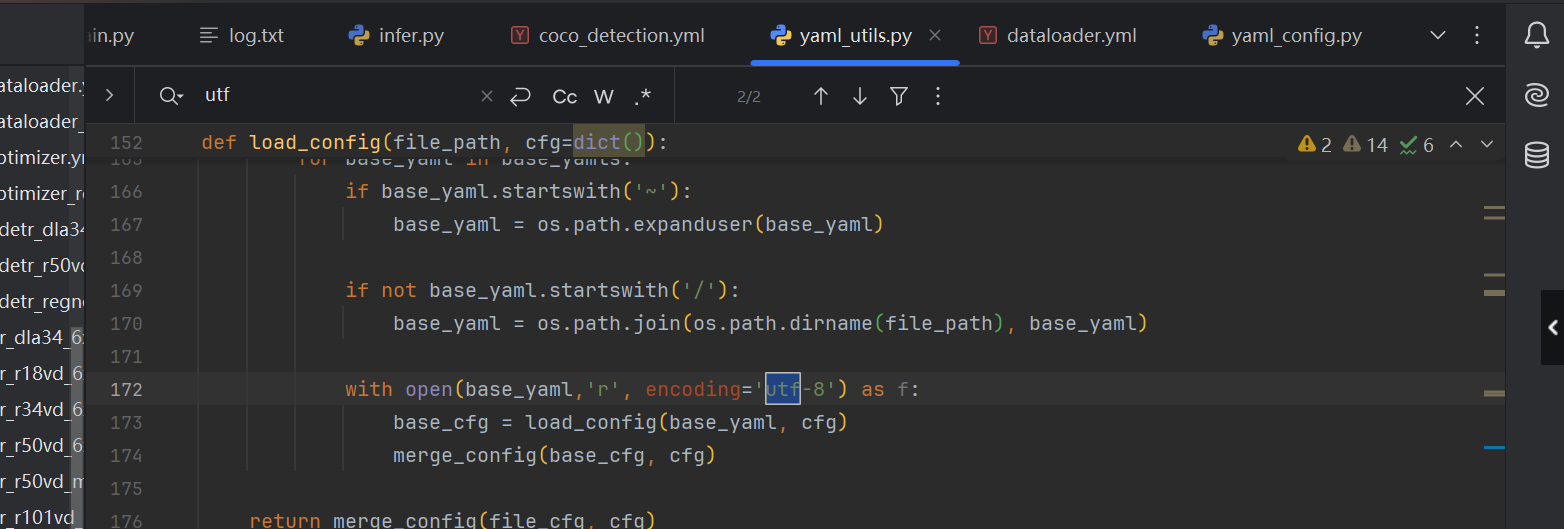Viewport: 1564px width, 529px height.
Task: Select the detr_dla34 file in project tree
Action: 41,229
